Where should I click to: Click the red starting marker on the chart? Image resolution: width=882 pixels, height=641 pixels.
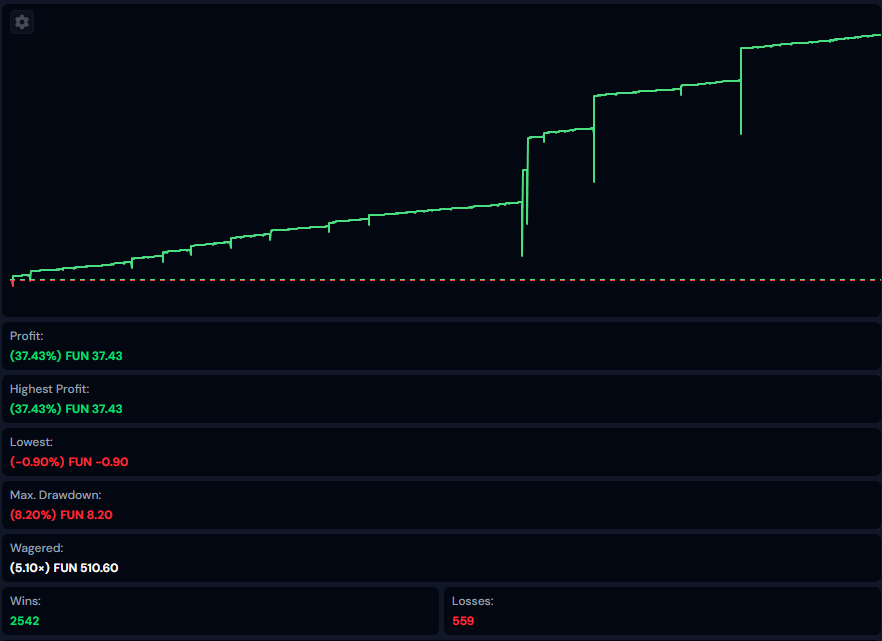tap(12, 283)
